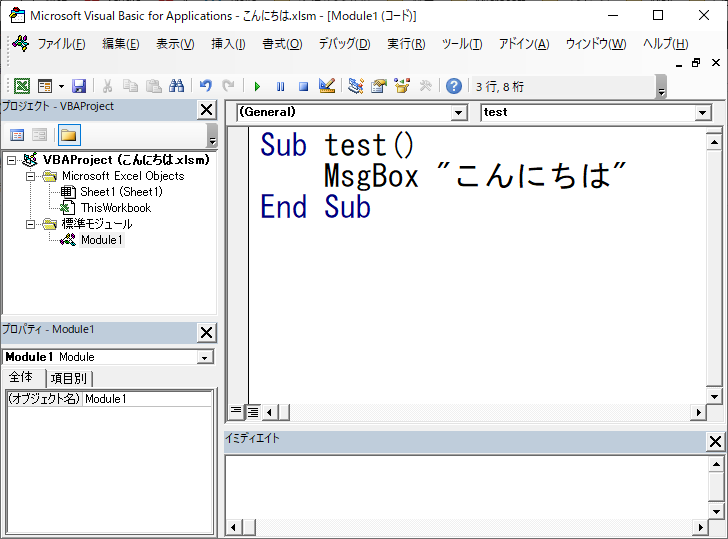The image size is (728, 539).
Task: Click the Paste clipboard icon
Action: coord(153,86)
